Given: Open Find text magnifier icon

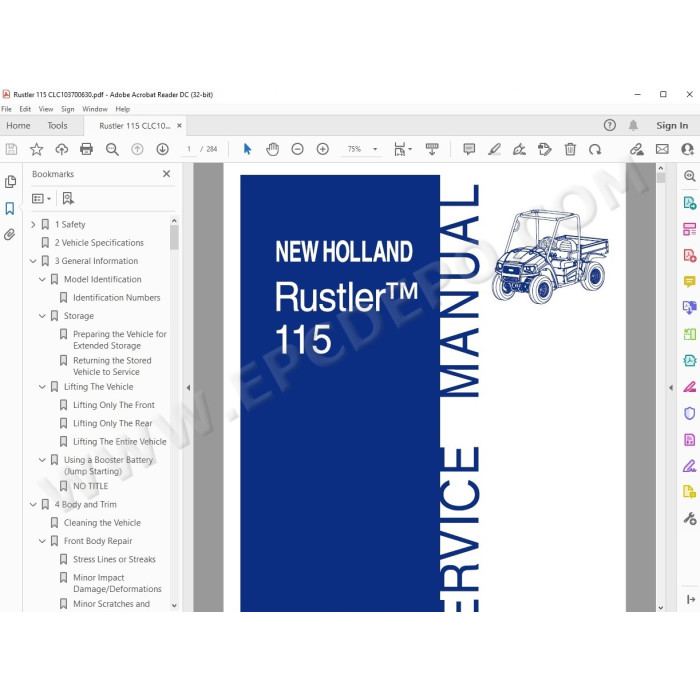Looking at the screenshot, I should point(112,149).
